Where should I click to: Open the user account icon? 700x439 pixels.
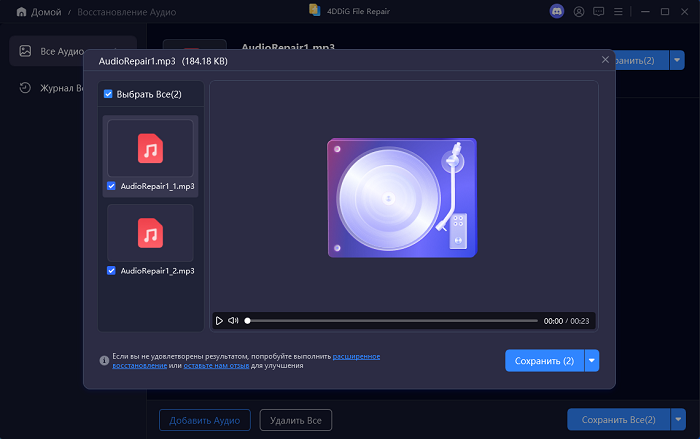(579, 12)
